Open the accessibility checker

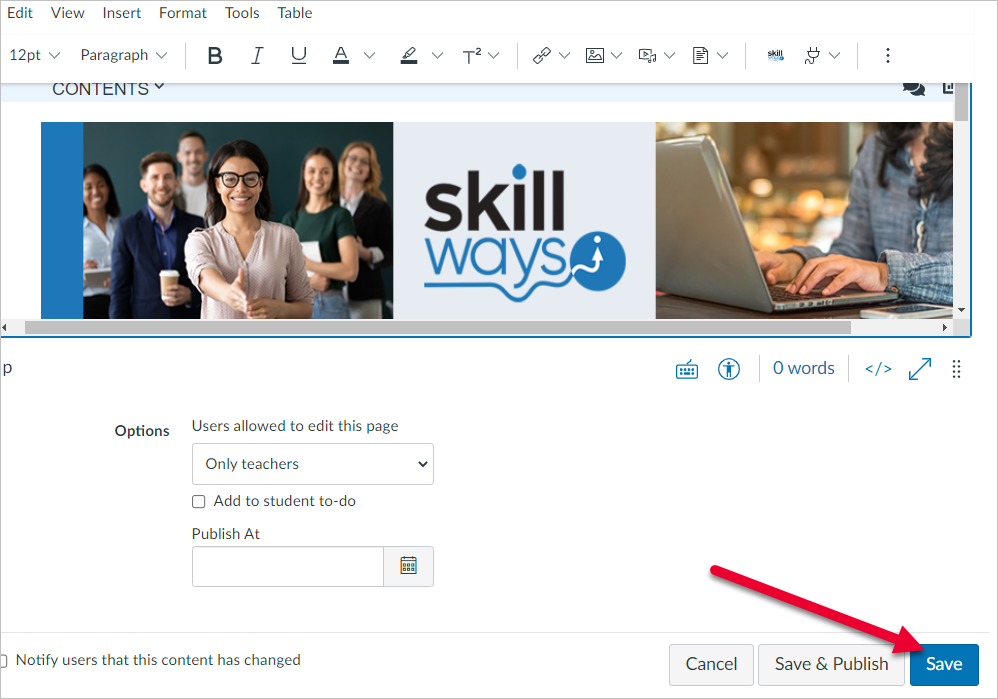click(729, 369)
